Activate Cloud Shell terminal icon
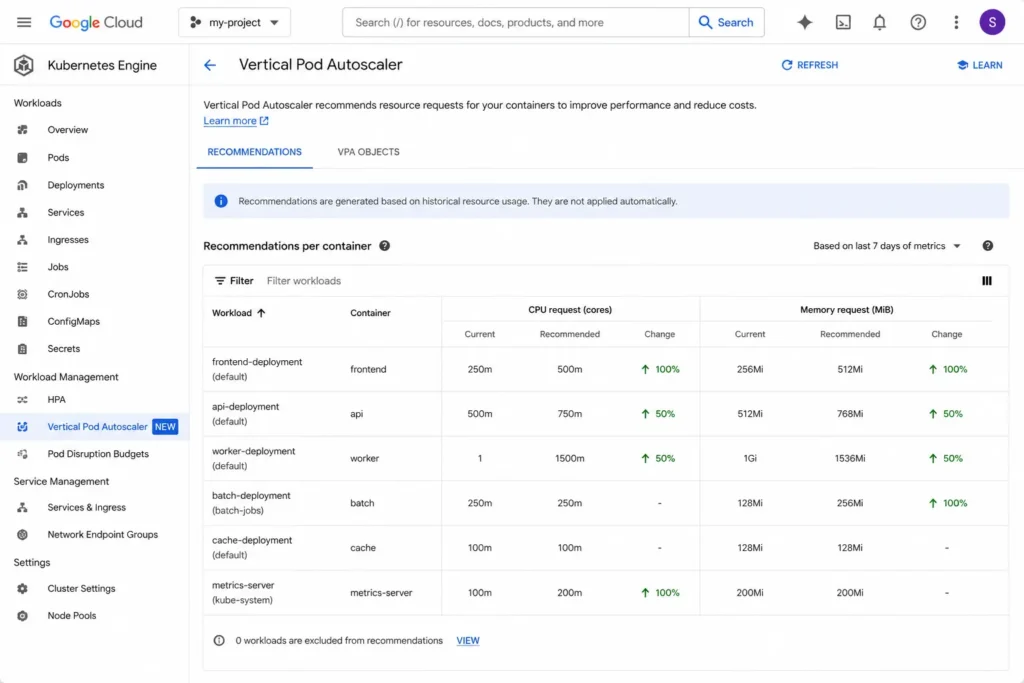The width and height of the screenshot is (1024, 683). (x=843, y=22)
